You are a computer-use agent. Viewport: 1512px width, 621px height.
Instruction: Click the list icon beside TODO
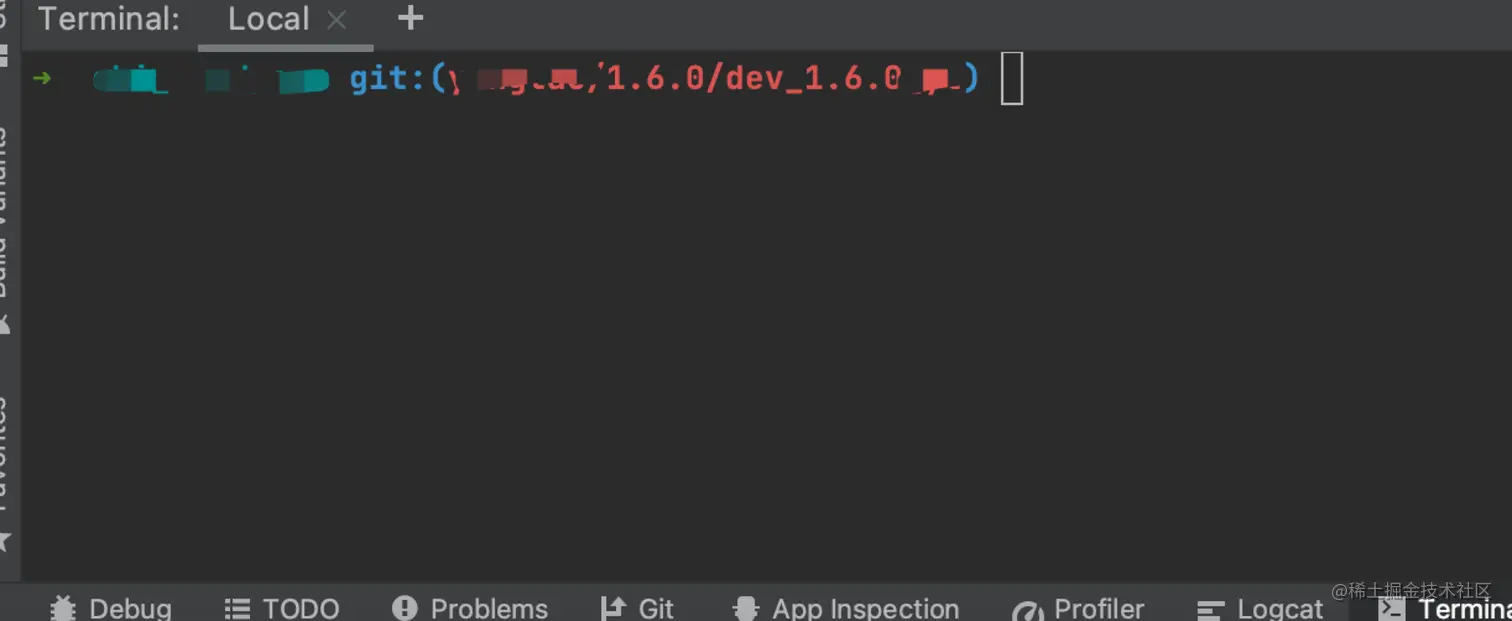237,608
